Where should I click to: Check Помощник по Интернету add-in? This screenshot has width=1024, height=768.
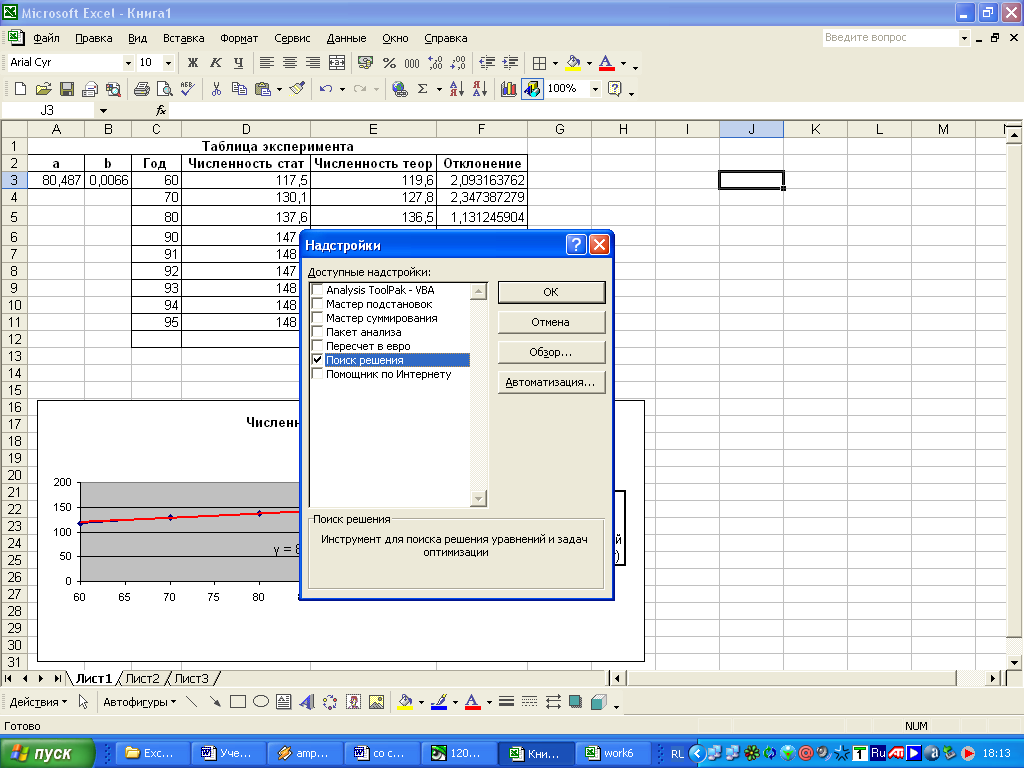click(317, 374)
